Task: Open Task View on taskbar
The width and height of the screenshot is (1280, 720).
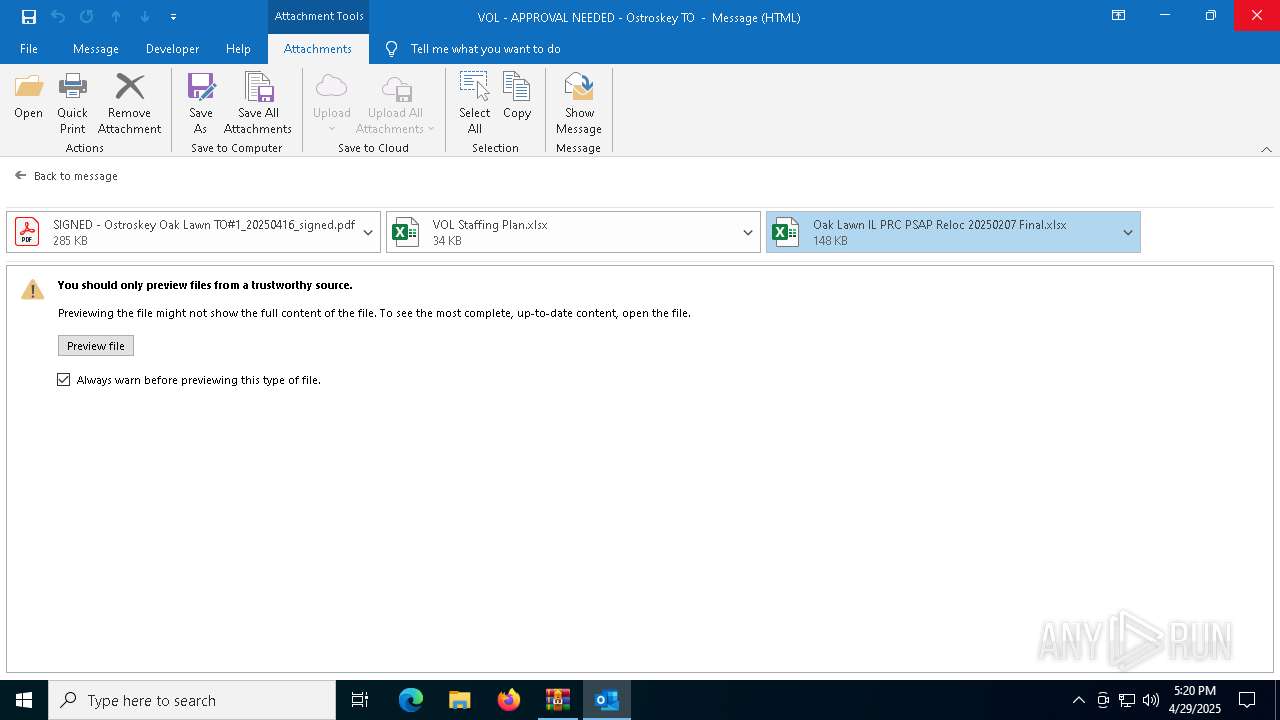Action: [360, 700]
